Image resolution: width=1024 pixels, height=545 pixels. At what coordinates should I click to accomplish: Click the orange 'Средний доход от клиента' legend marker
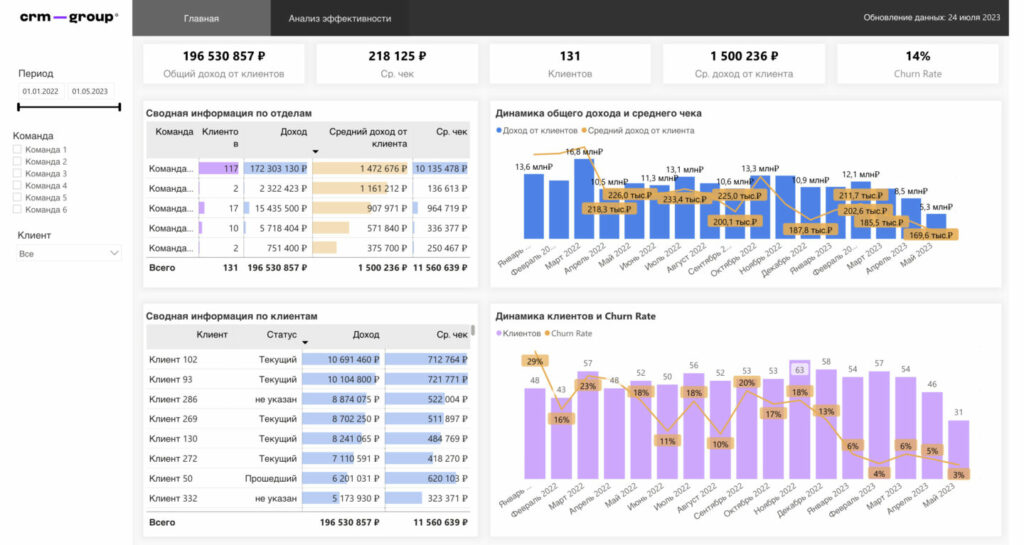coord(584,131)
